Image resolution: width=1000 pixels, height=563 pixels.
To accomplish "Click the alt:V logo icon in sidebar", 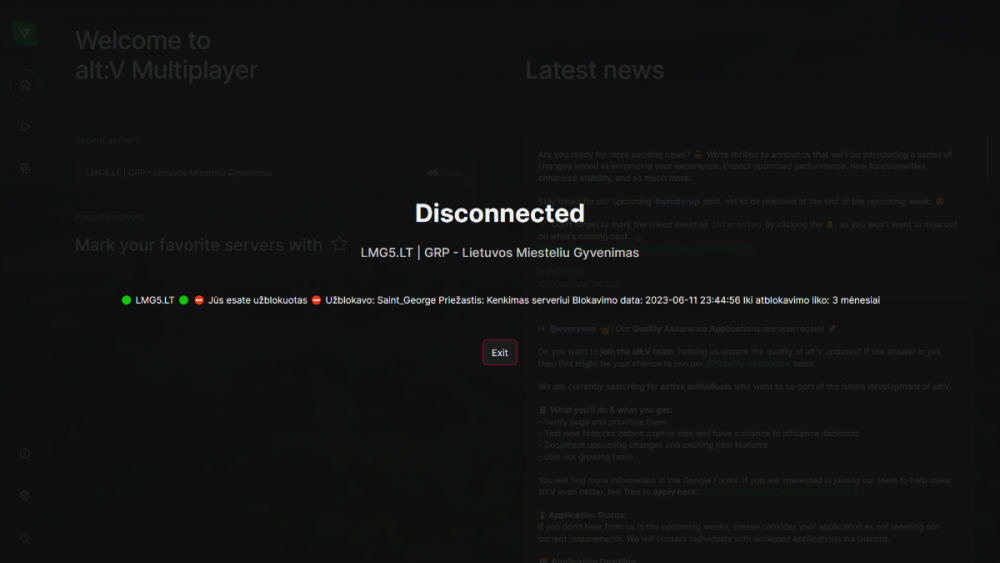I will click(25, 33).
